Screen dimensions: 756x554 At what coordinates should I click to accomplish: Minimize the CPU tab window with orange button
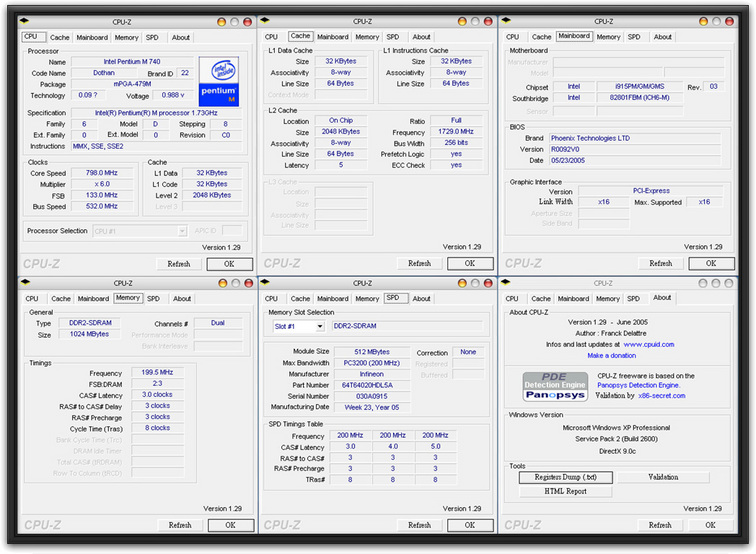pos(221,22)
